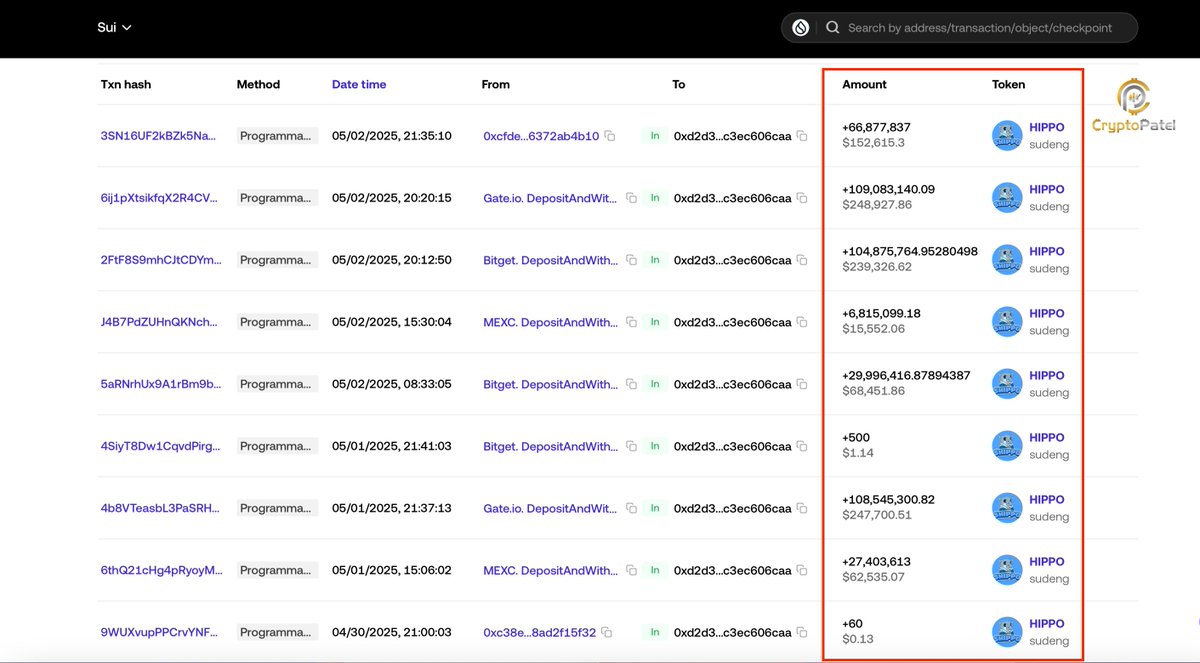The width and height of the screenshot is (1200, 663).
Task: Copy recipient address in 20:20:15 row
Action: point(801,198)
